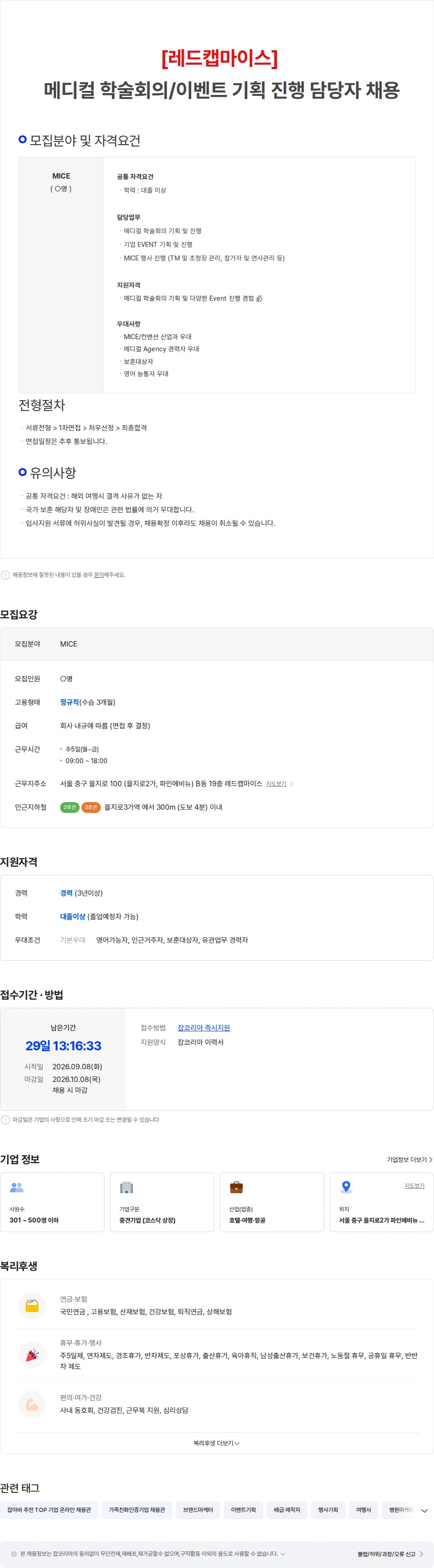Click the 산업 호텔·여행·항공 card

(272, 1202)
